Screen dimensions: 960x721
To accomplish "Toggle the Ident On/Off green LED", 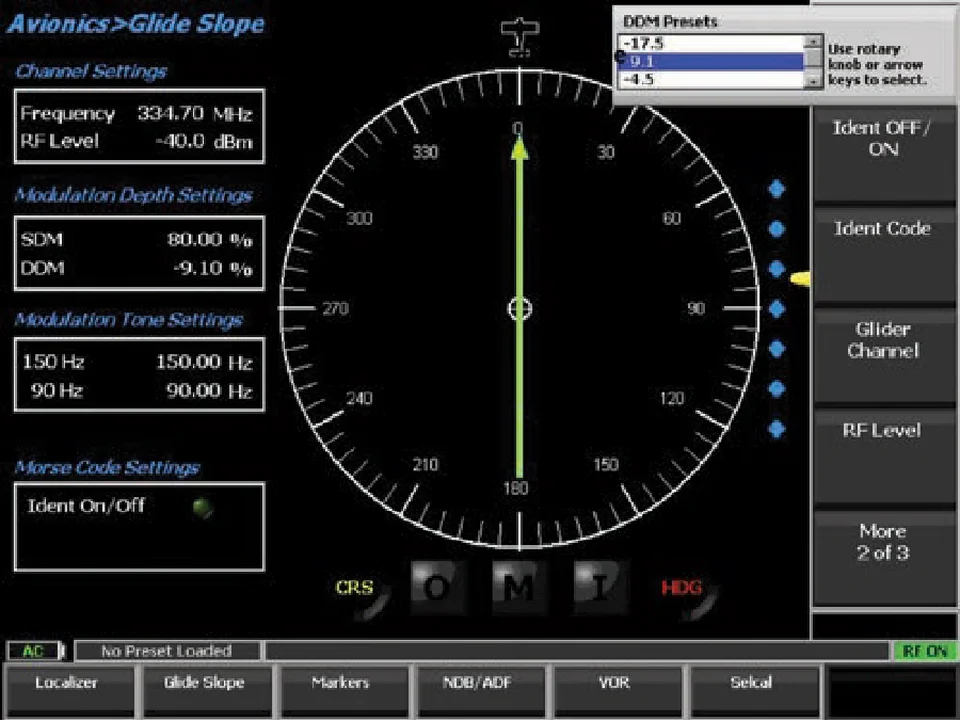I will coord(203,507).
